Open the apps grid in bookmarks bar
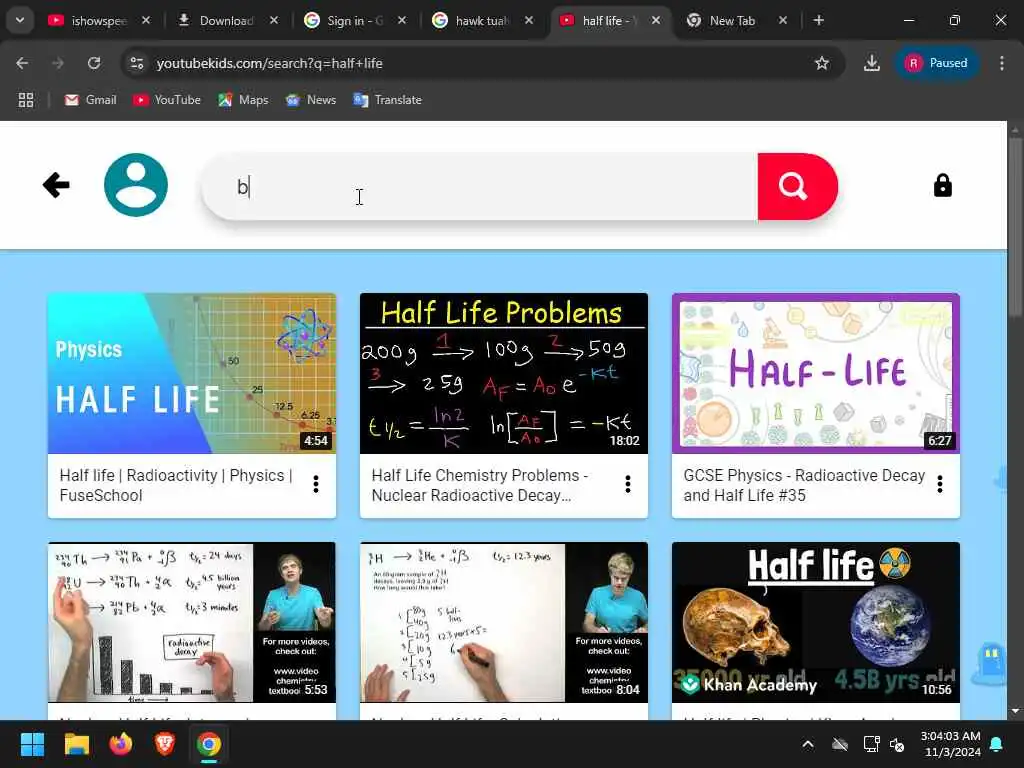 26,100
